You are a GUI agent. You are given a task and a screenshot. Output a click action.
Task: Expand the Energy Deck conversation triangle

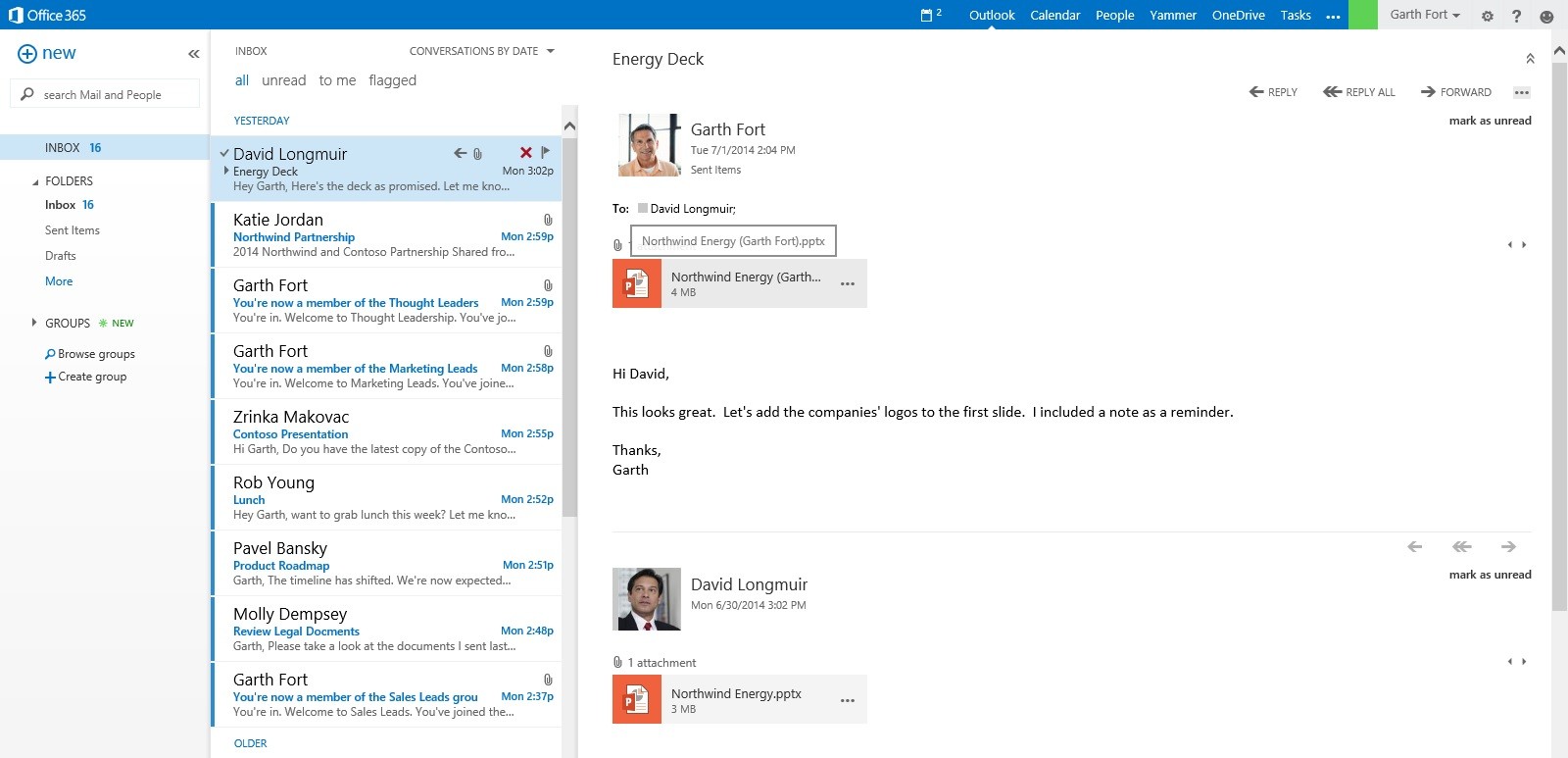(x=226, y=171)
